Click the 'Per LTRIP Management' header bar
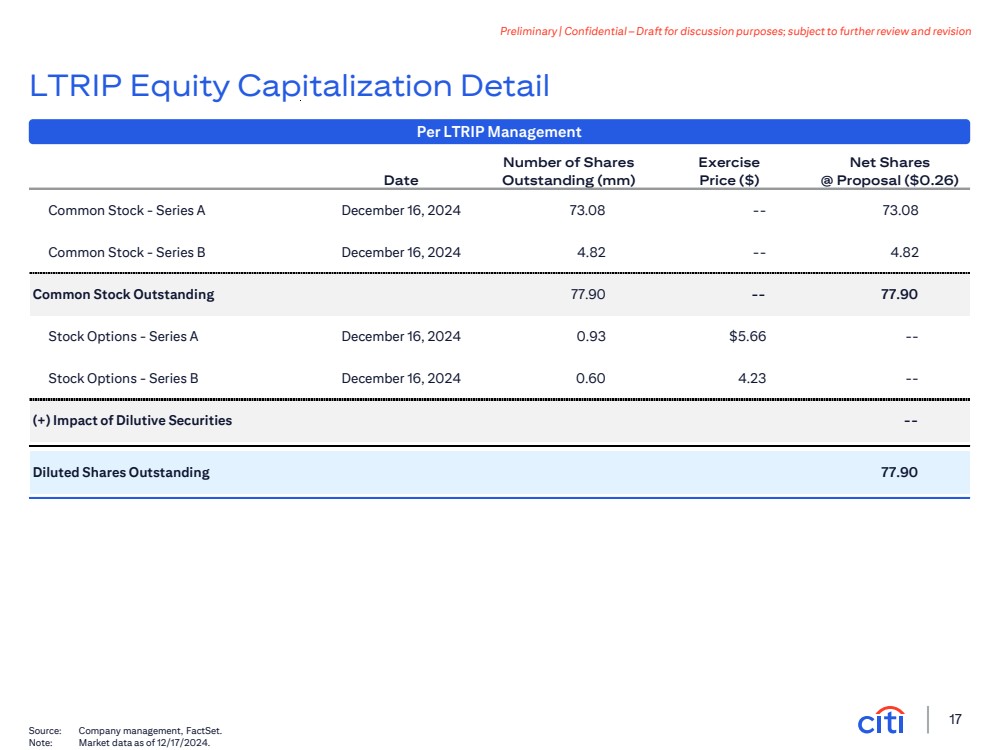Screen dimensions: 999x750 tap(499, 132)
